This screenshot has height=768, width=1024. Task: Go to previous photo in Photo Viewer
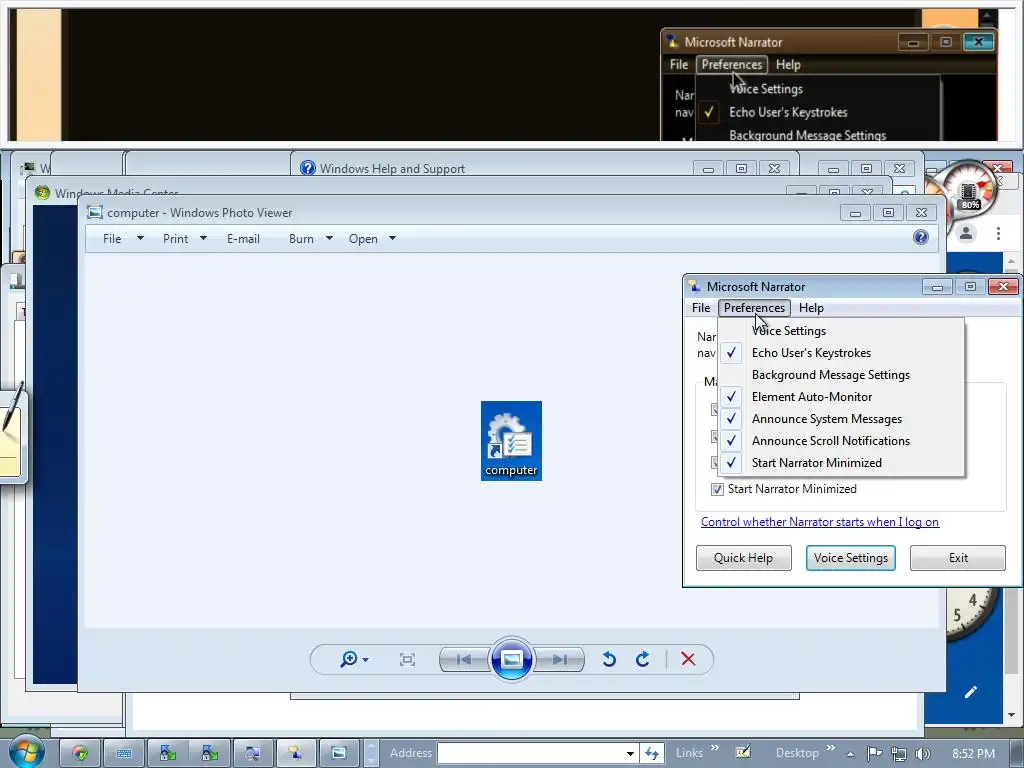pyautogui.click(x=464, y=660)
